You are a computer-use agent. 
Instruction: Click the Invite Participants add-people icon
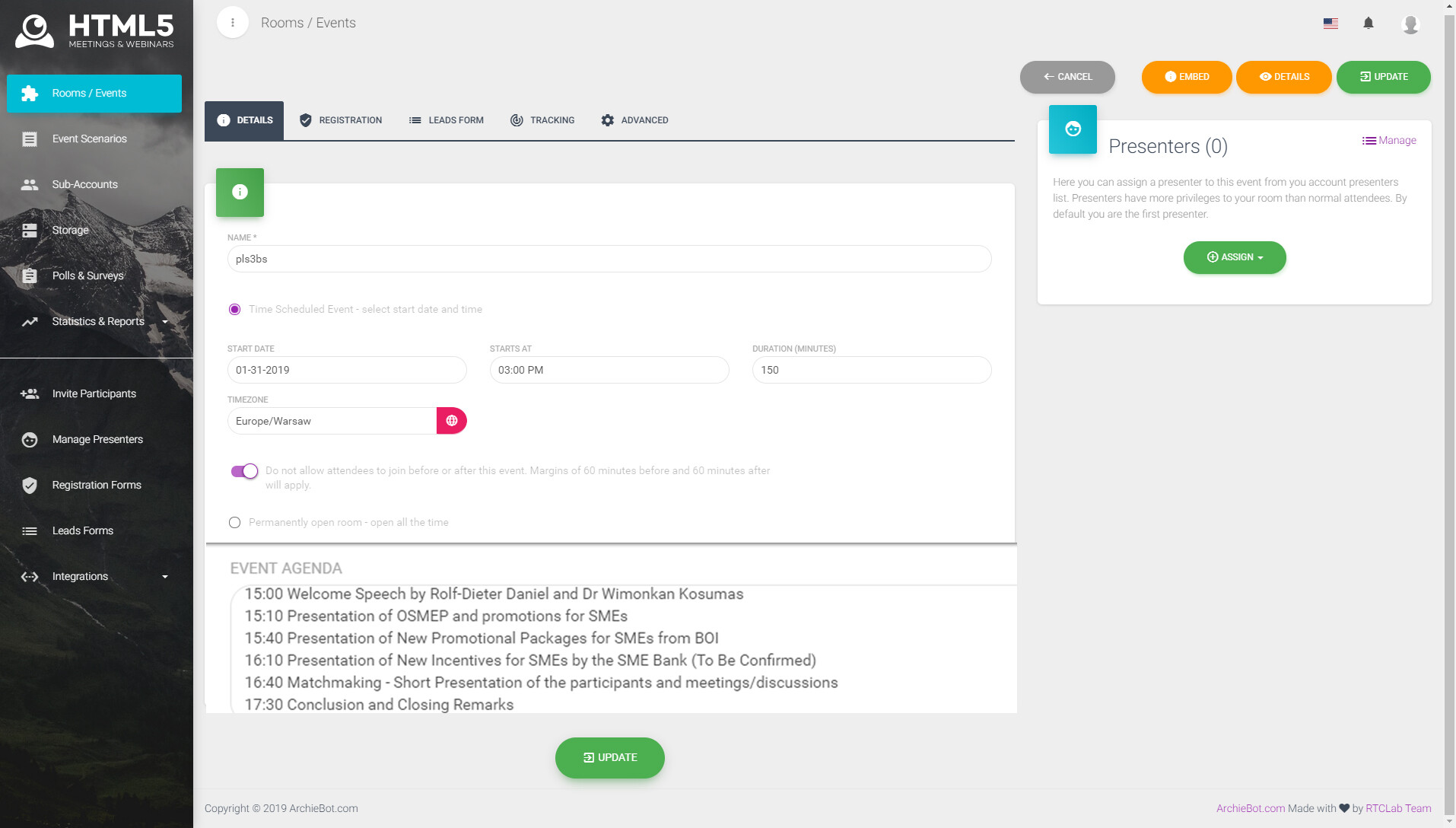click(30, 393)
